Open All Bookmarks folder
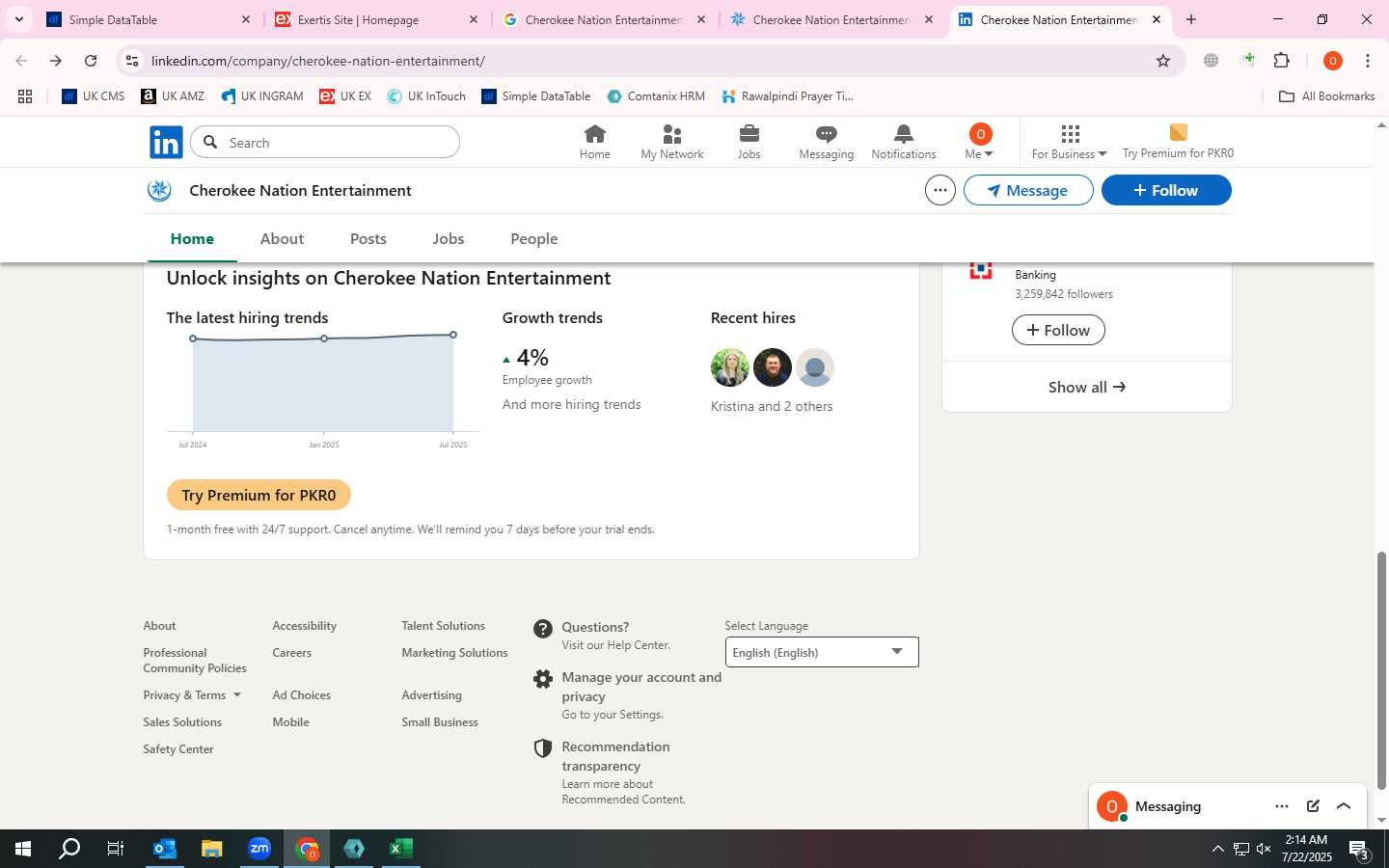The image size is (1389, 868). click(1326, 96)
